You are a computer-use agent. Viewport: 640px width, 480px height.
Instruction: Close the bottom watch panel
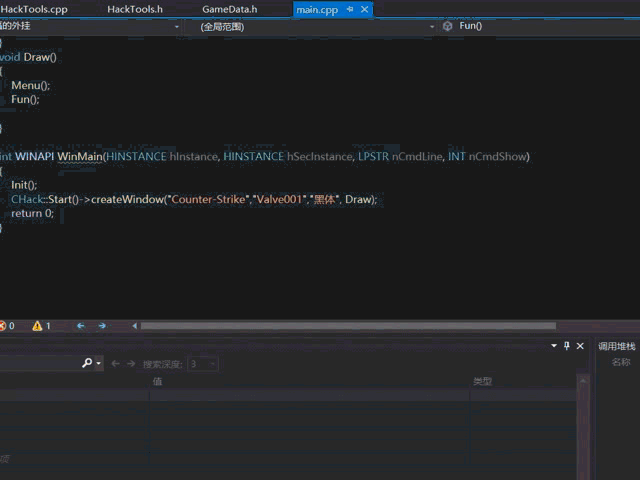[x=581, y=346]
